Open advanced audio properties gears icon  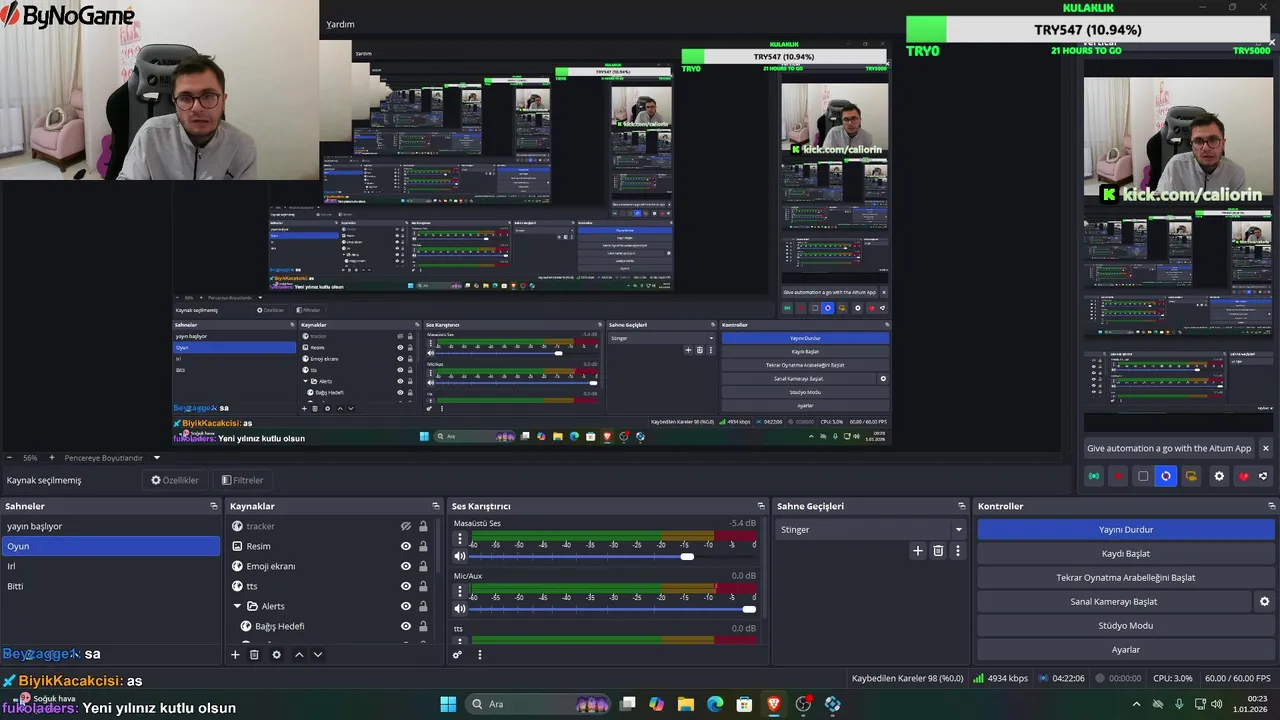[x=457, y=655]
